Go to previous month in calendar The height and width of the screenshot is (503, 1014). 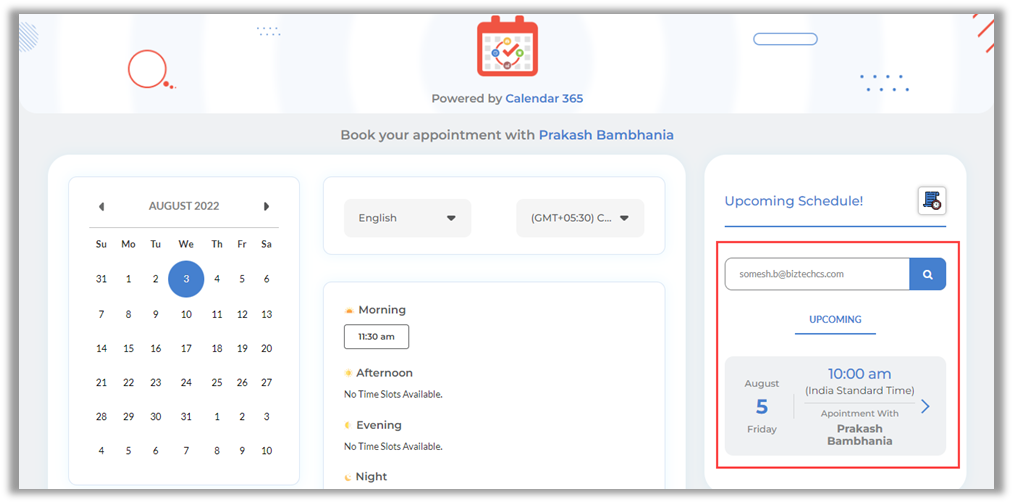pyautogui.click(x=101, y=207)
